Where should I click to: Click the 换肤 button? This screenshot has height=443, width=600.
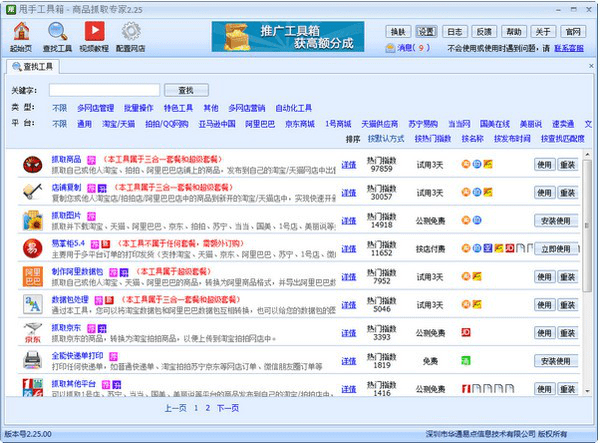click(x=398, y=32)
